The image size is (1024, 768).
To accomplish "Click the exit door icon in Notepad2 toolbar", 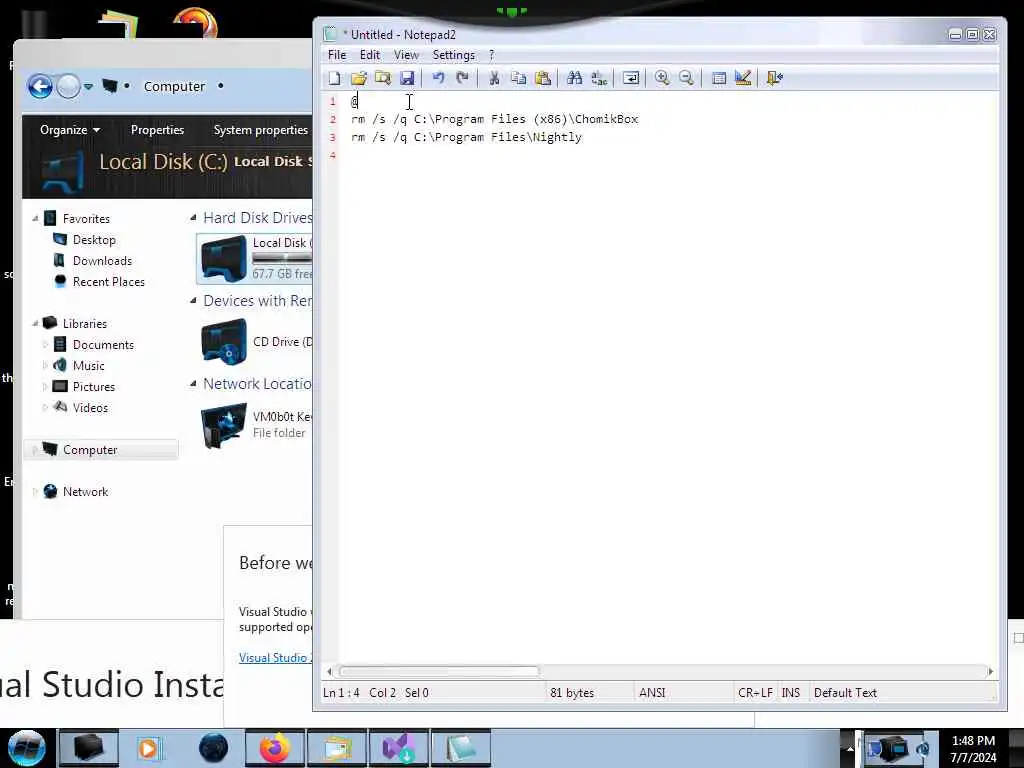I will coord(775,78).
